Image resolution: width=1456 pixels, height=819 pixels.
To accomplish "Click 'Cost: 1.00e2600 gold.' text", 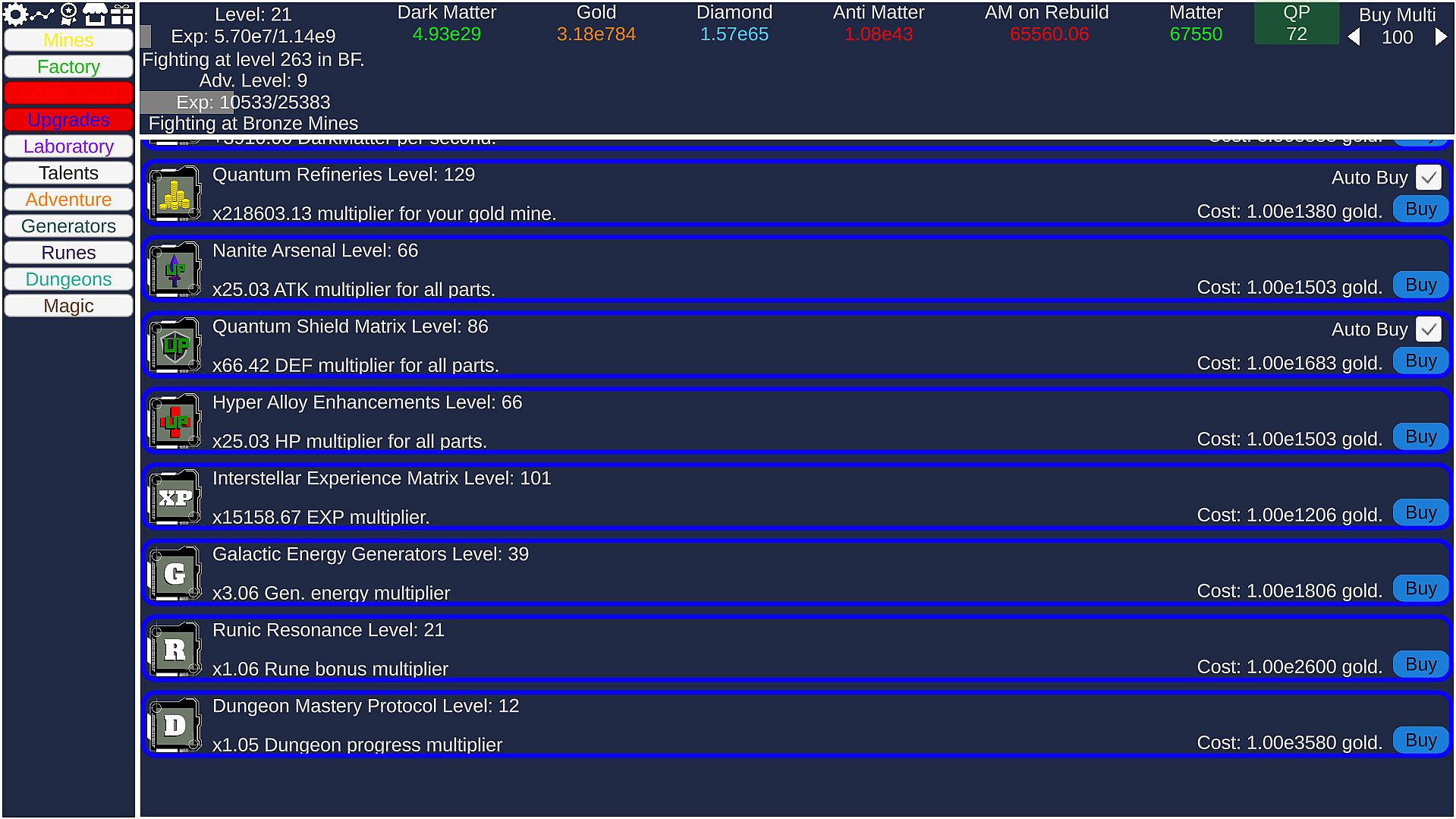I will point(1289,667).
